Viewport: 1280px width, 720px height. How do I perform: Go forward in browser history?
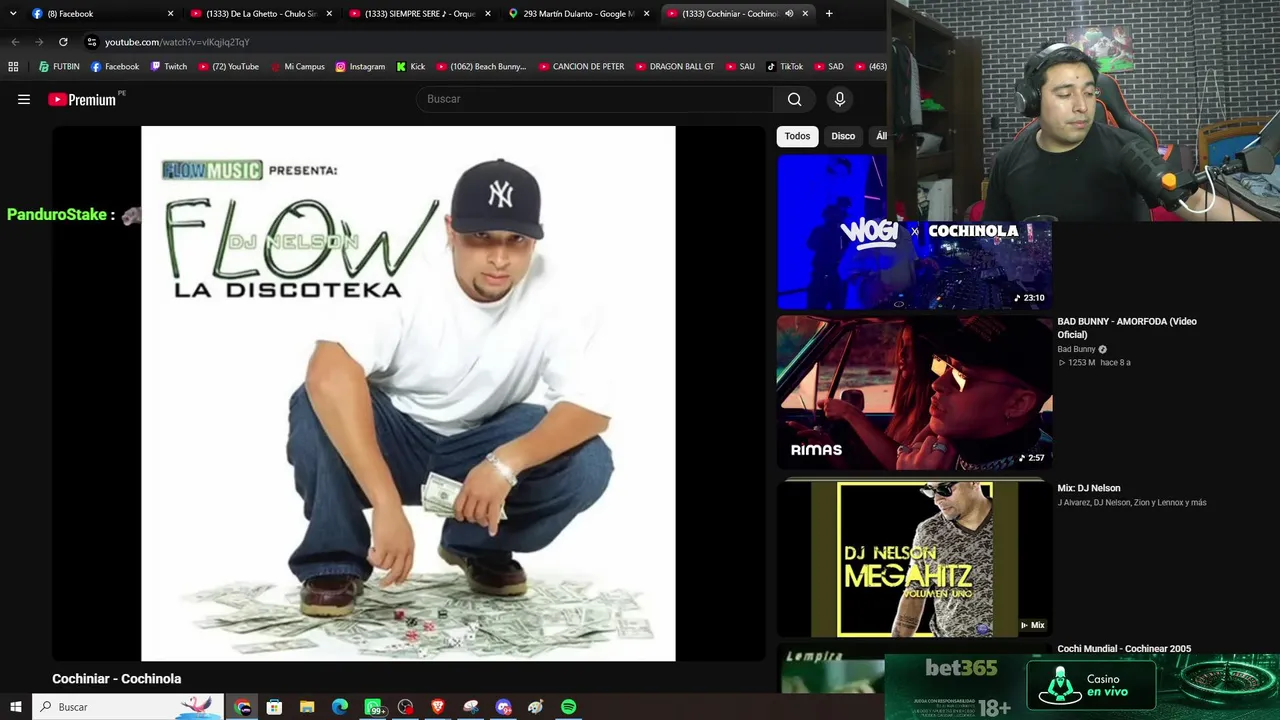39,42
